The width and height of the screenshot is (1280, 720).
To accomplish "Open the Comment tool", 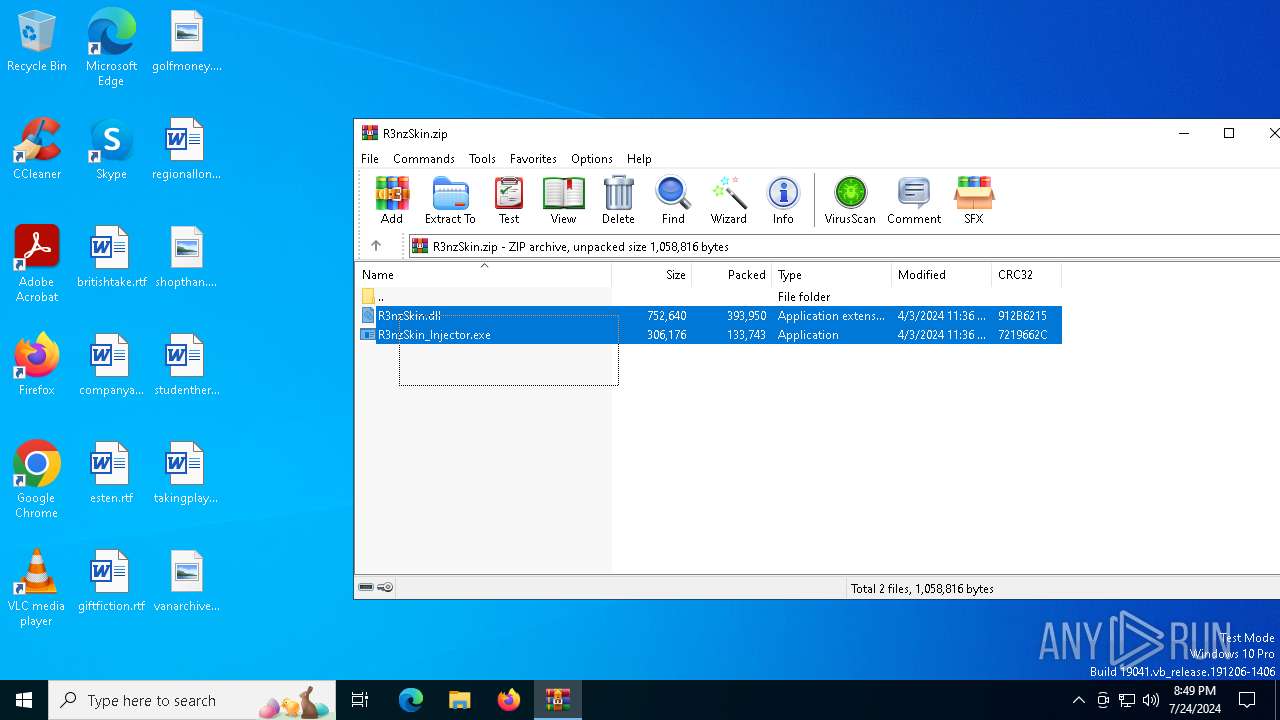I will point(914,200).
